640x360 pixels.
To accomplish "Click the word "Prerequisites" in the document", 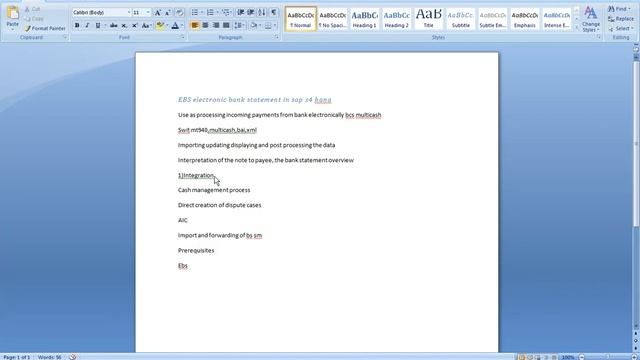I will (196, 250).
